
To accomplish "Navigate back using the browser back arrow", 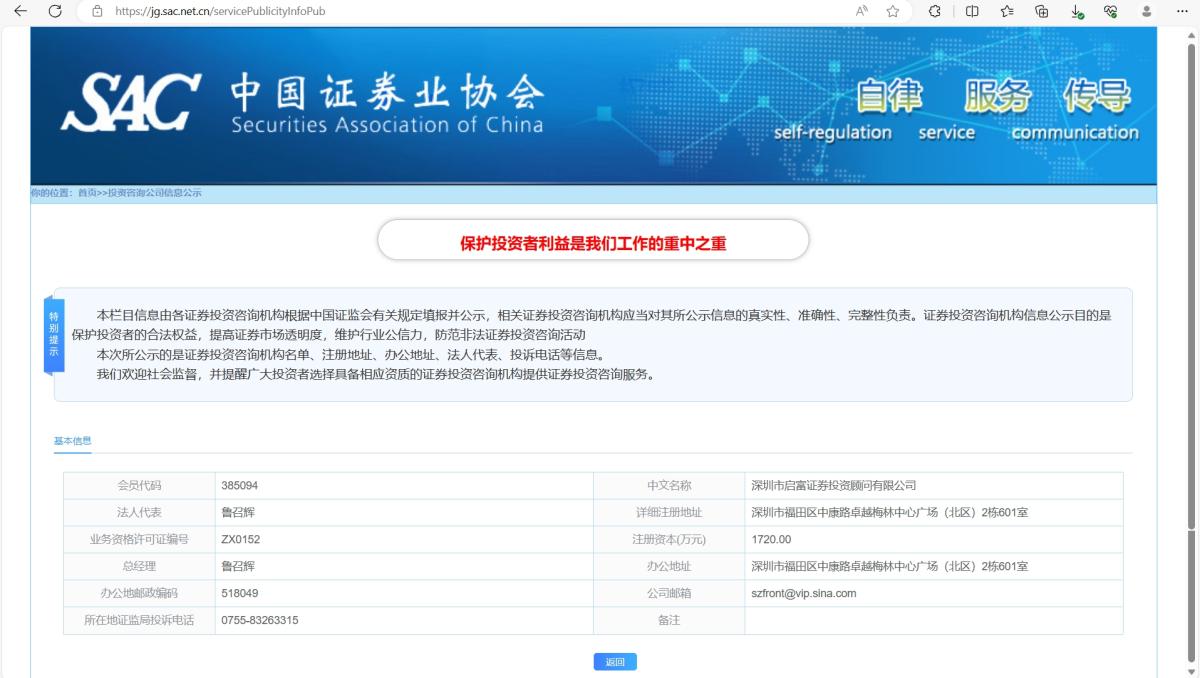I will coord(21,11).
